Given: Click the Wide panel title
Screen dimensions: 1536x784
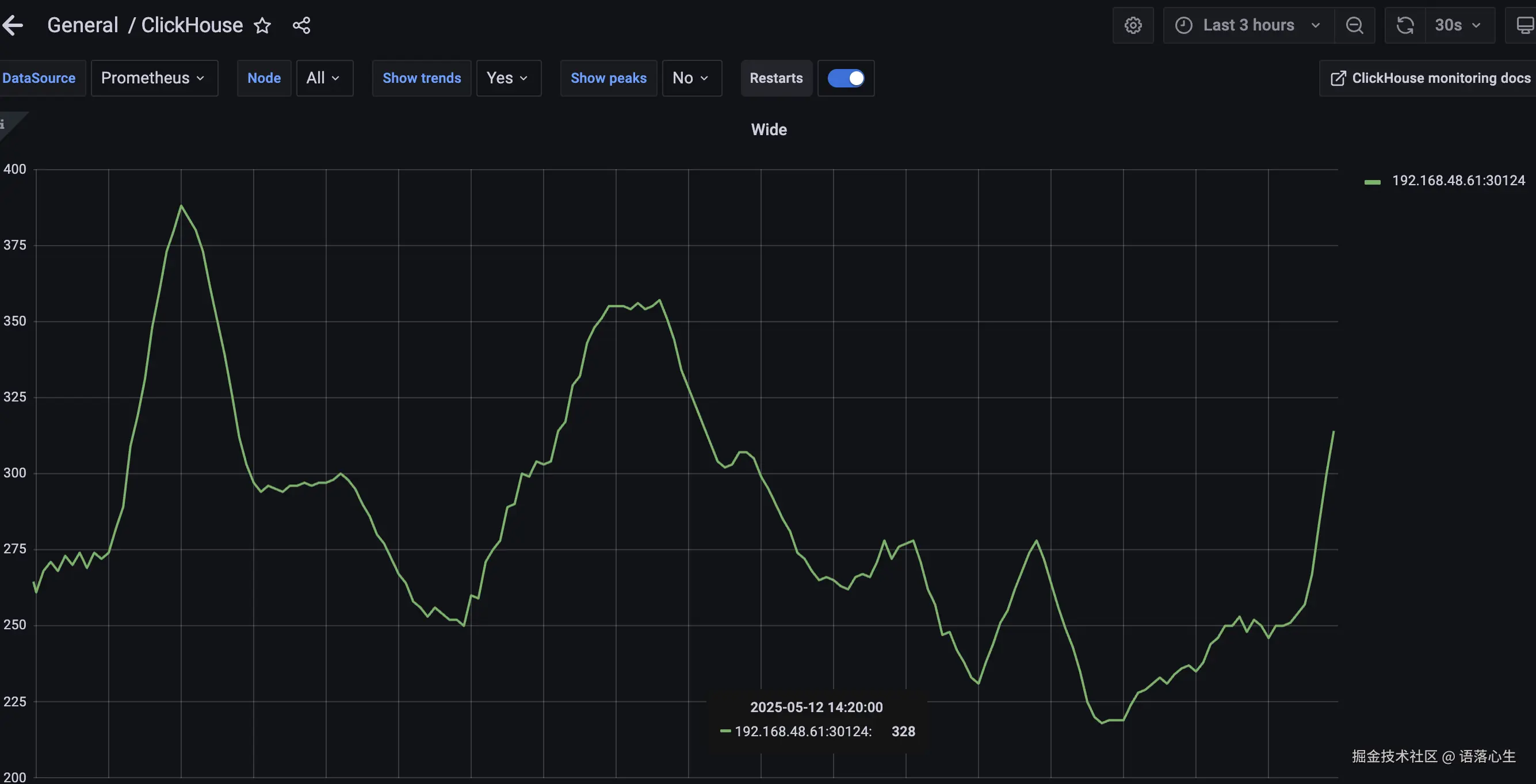Looking at the screenshot, I should tap(769, 130).
